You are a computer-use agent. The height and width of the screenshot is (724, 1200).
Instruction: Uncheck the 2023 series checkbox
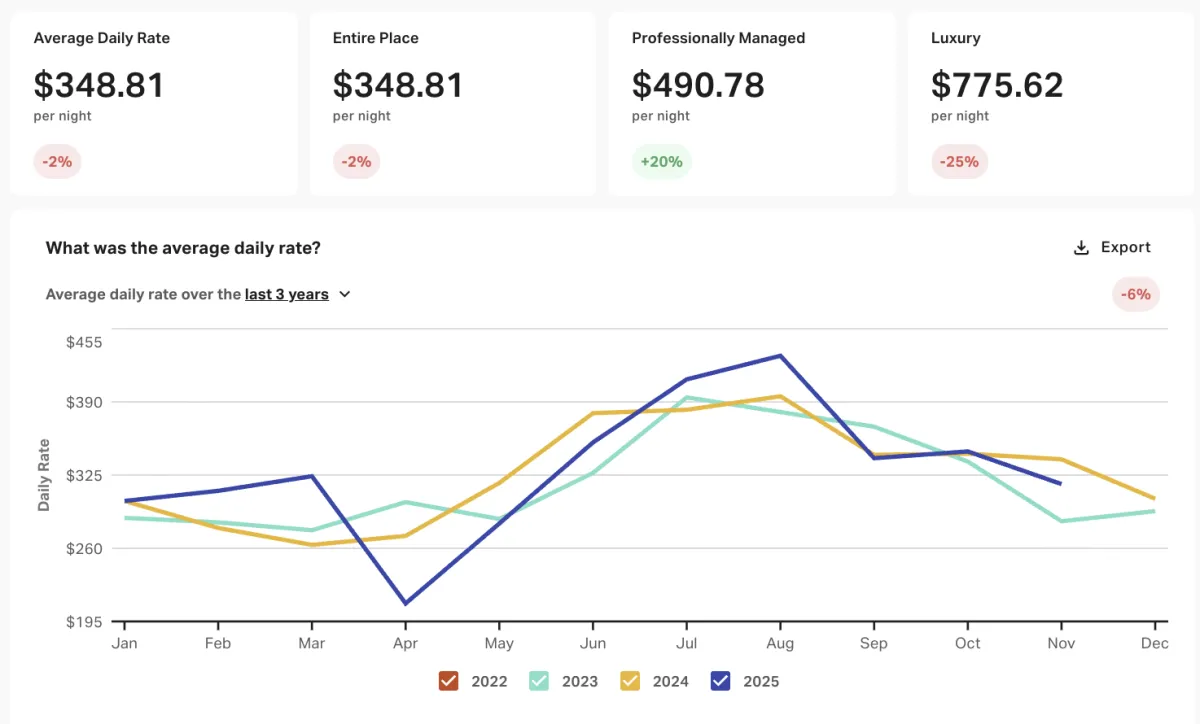pos(539,681)
